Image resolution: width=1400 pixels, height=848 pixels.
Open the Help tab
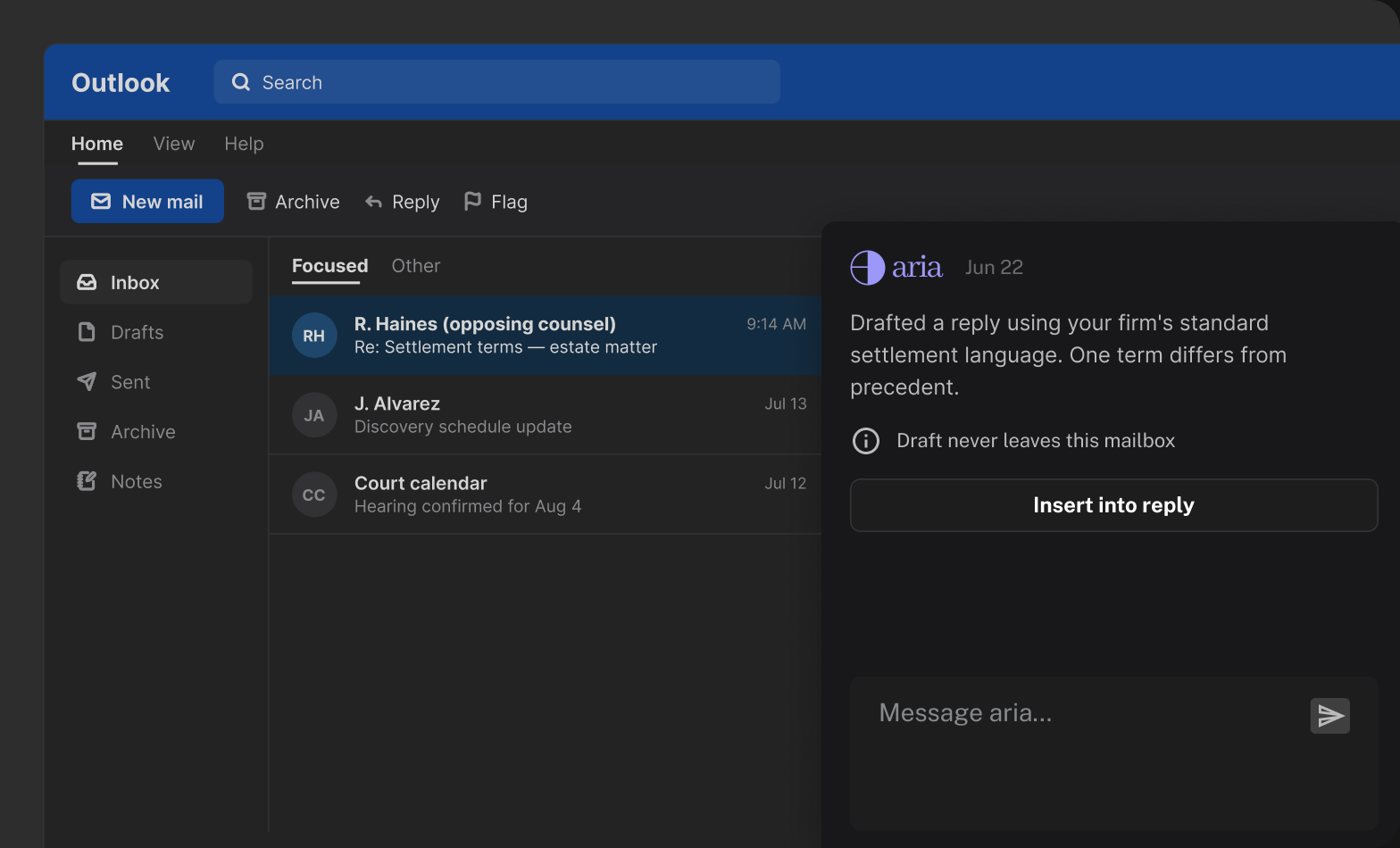click(244, 144)
